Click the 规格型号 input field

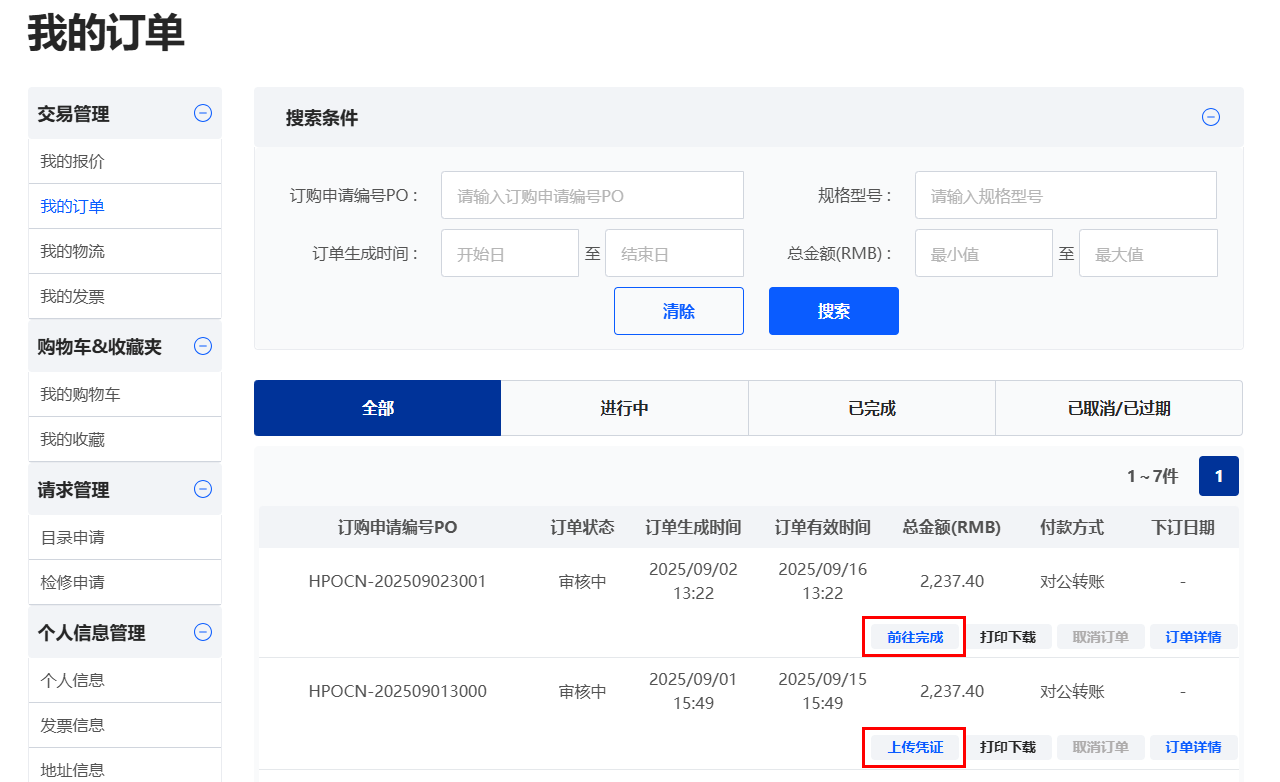pyautogui.click(x=1065, y=195)
